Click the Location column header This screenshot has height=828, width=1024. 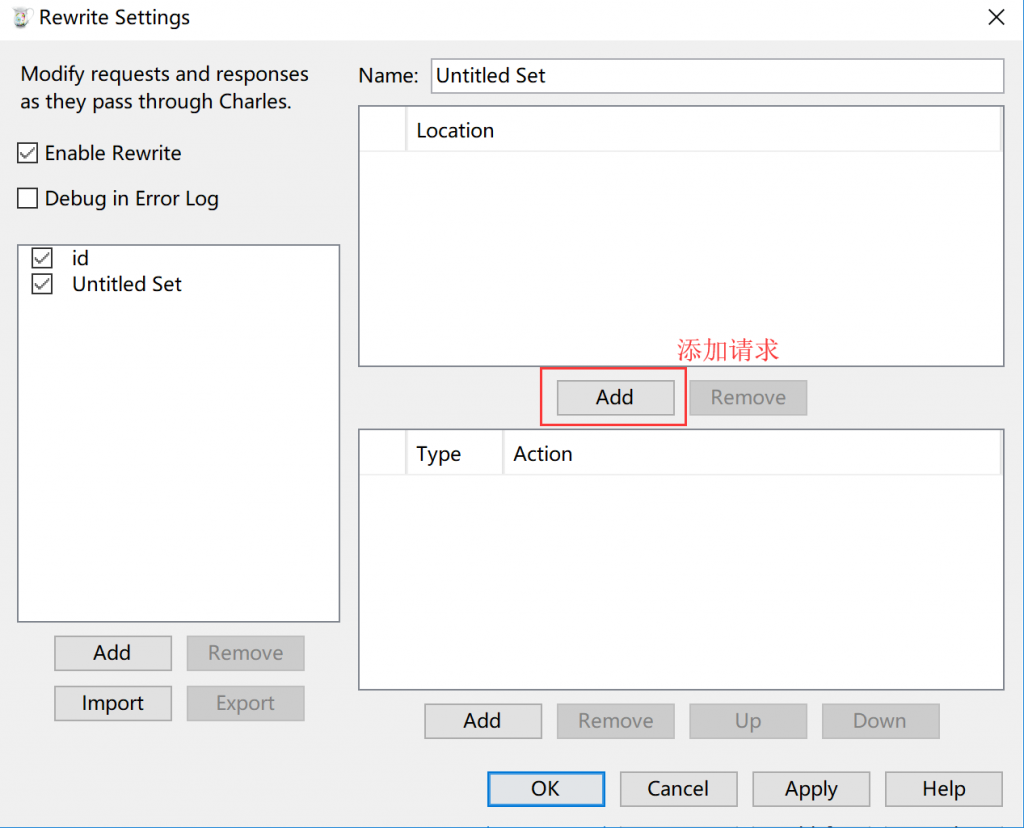(x=703, y=131)
